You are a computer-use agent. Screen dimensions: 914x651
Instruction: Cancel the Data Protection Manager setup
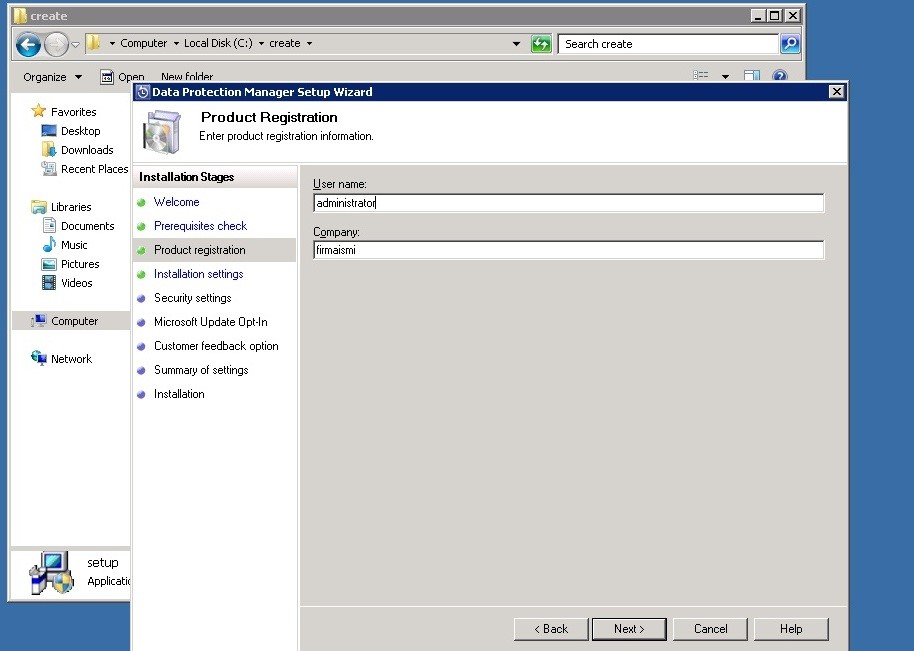pos(710,629)
